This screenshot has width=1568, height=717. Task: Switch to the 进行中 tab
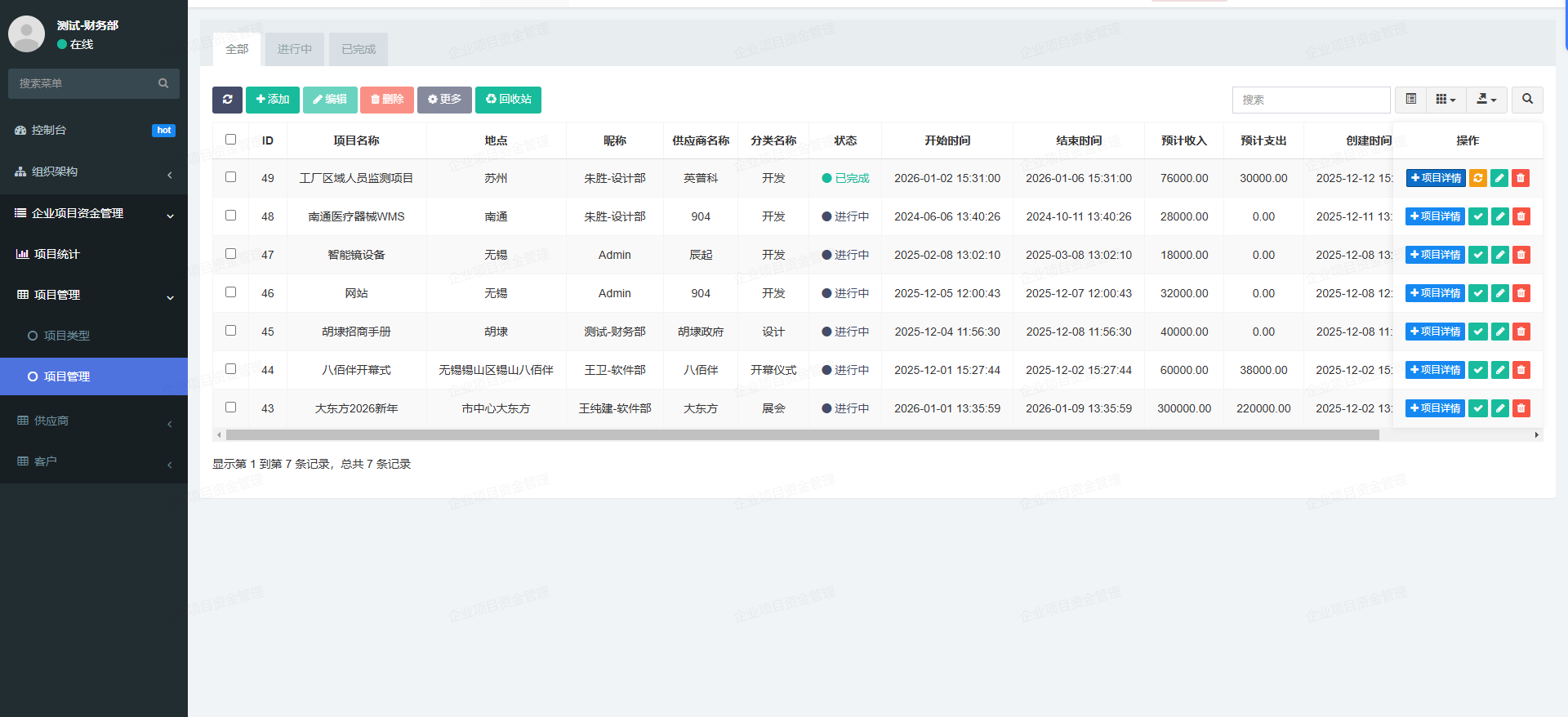(x=294, y=50)
